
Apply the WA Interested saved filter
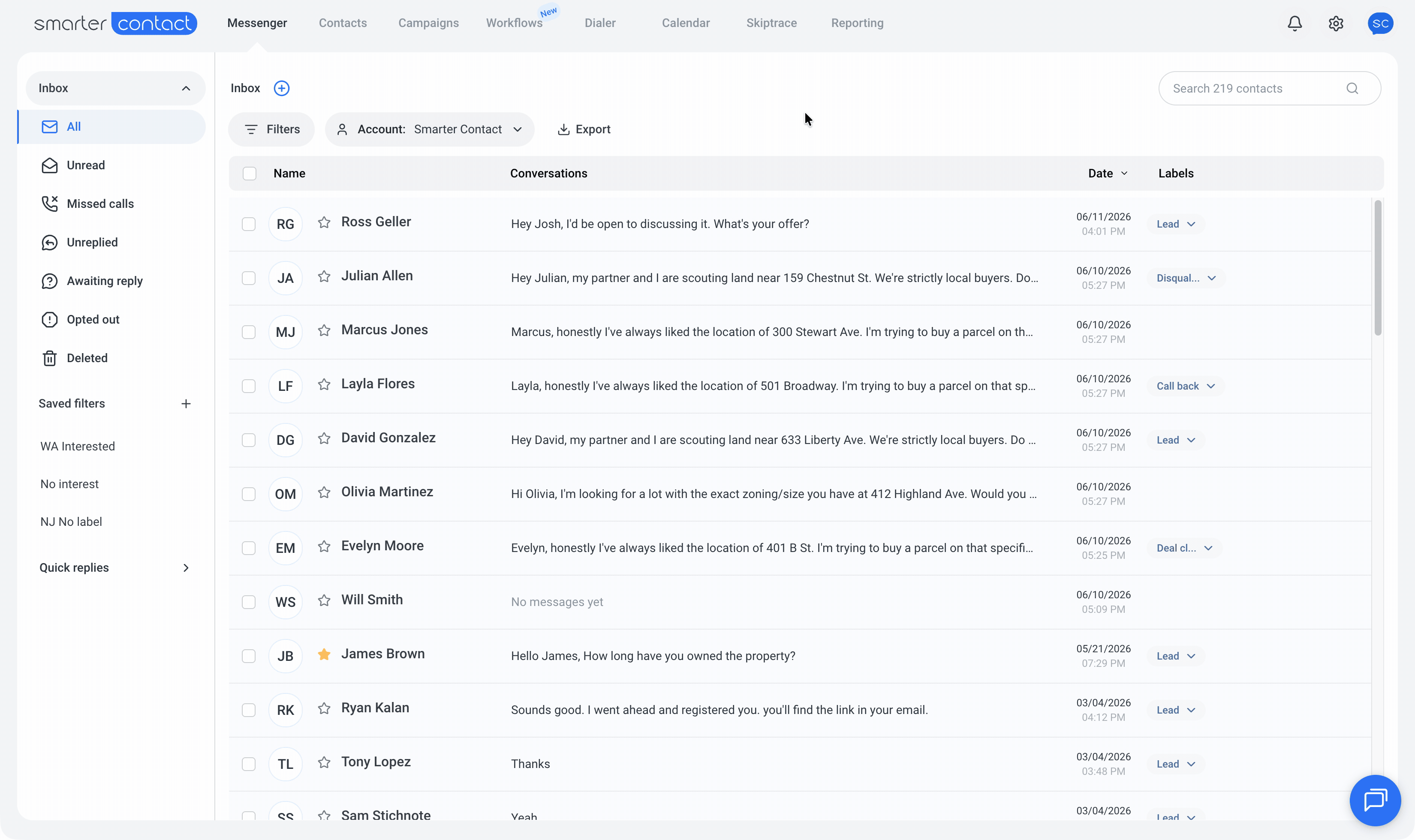[78, 447]
